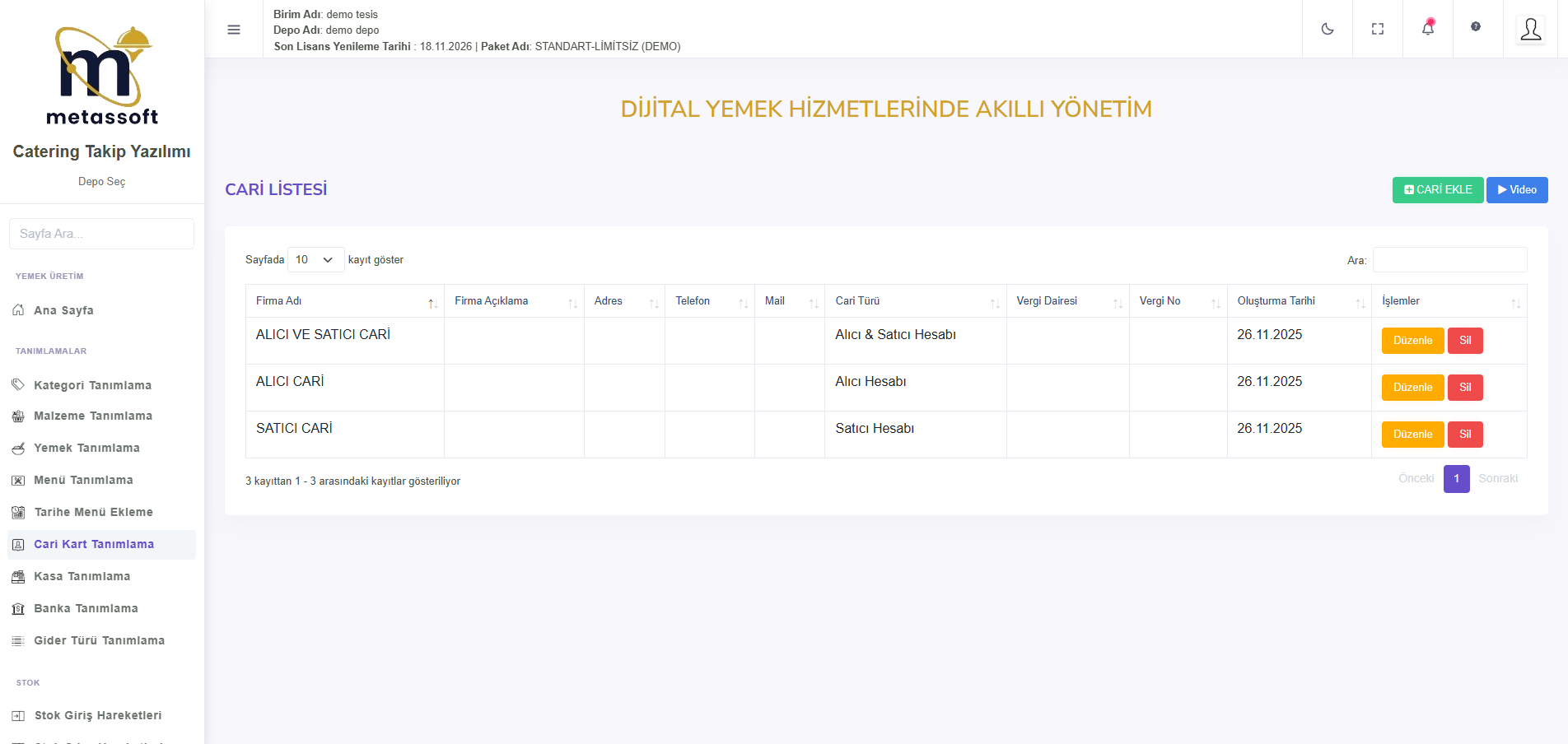Open Kategori Tanımlama tag icon

pos(18,385)
